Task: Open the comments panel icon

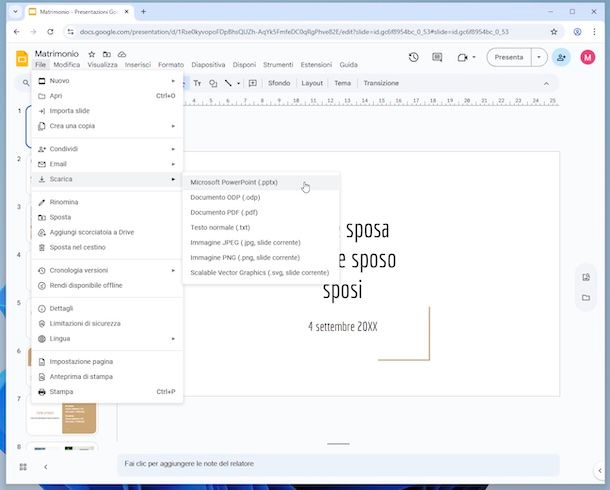Action: (437, 58)
